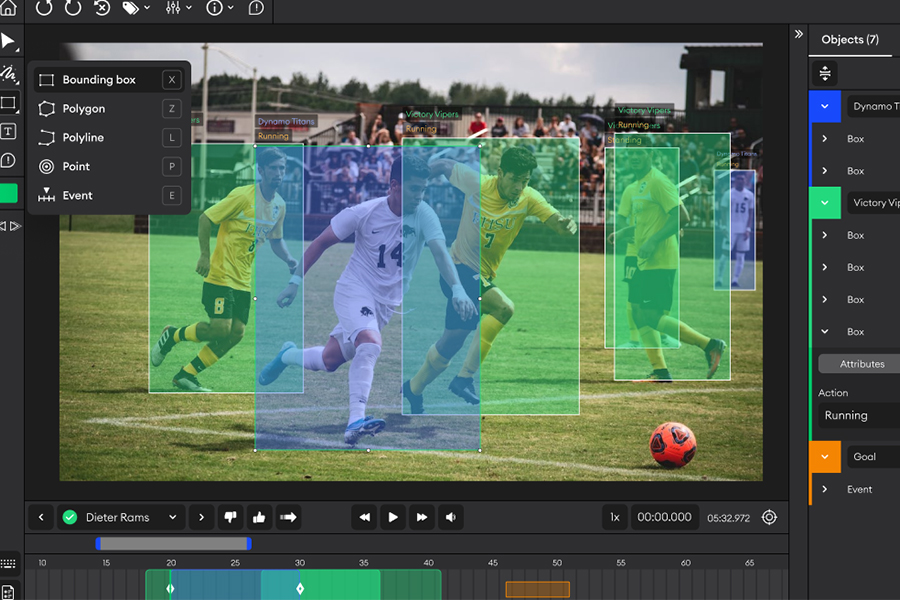Click the green color swatch in sidebar

click(9, 193)
